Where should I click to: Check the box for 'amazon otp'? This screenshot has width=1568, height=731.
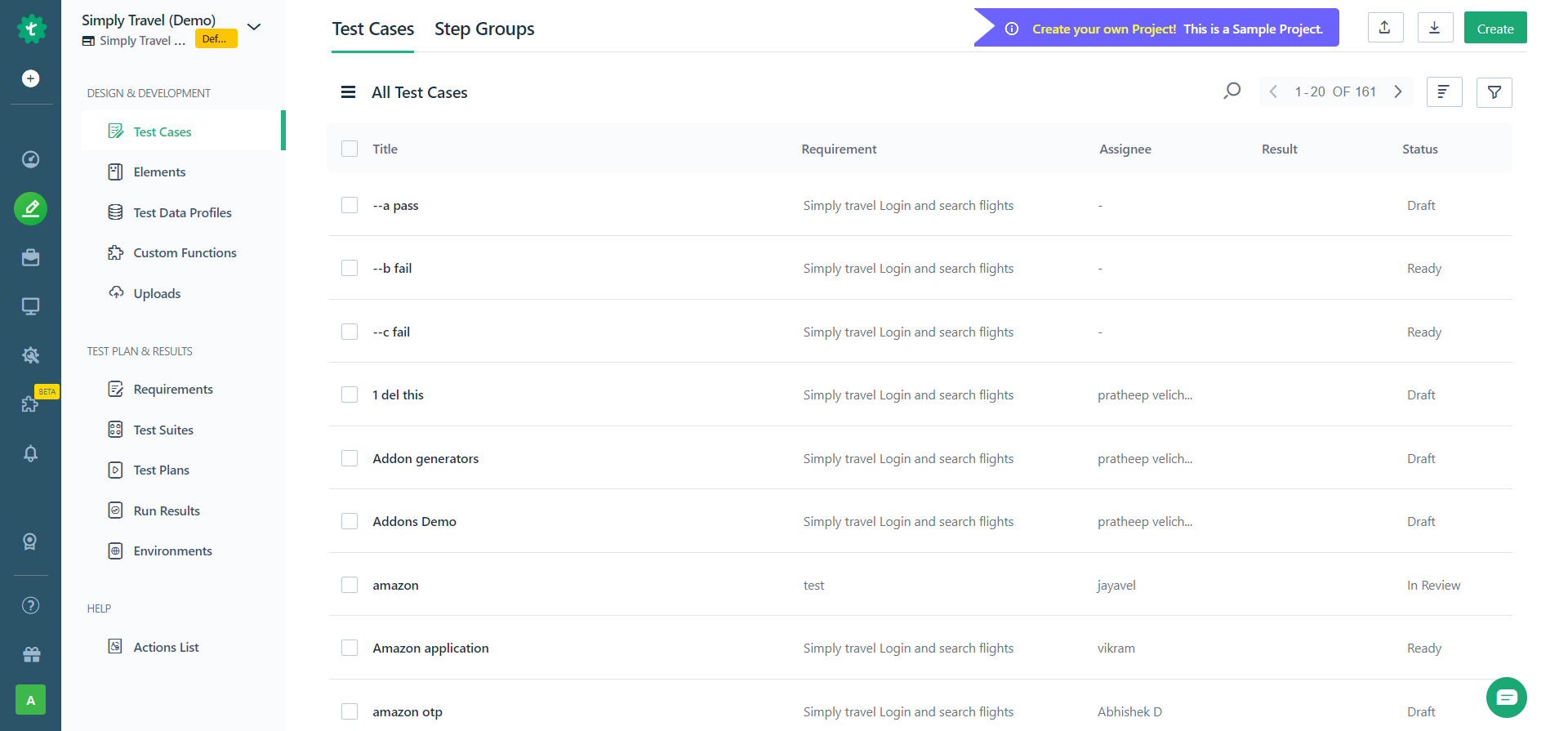tap(350, 711)
